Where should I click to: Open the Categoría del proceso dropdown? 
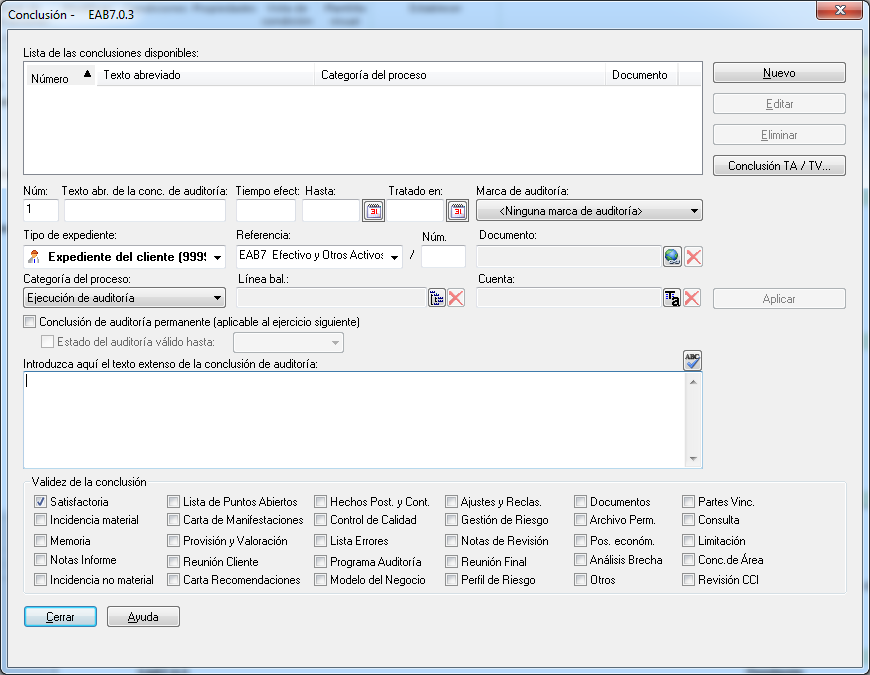pos(124,298)
